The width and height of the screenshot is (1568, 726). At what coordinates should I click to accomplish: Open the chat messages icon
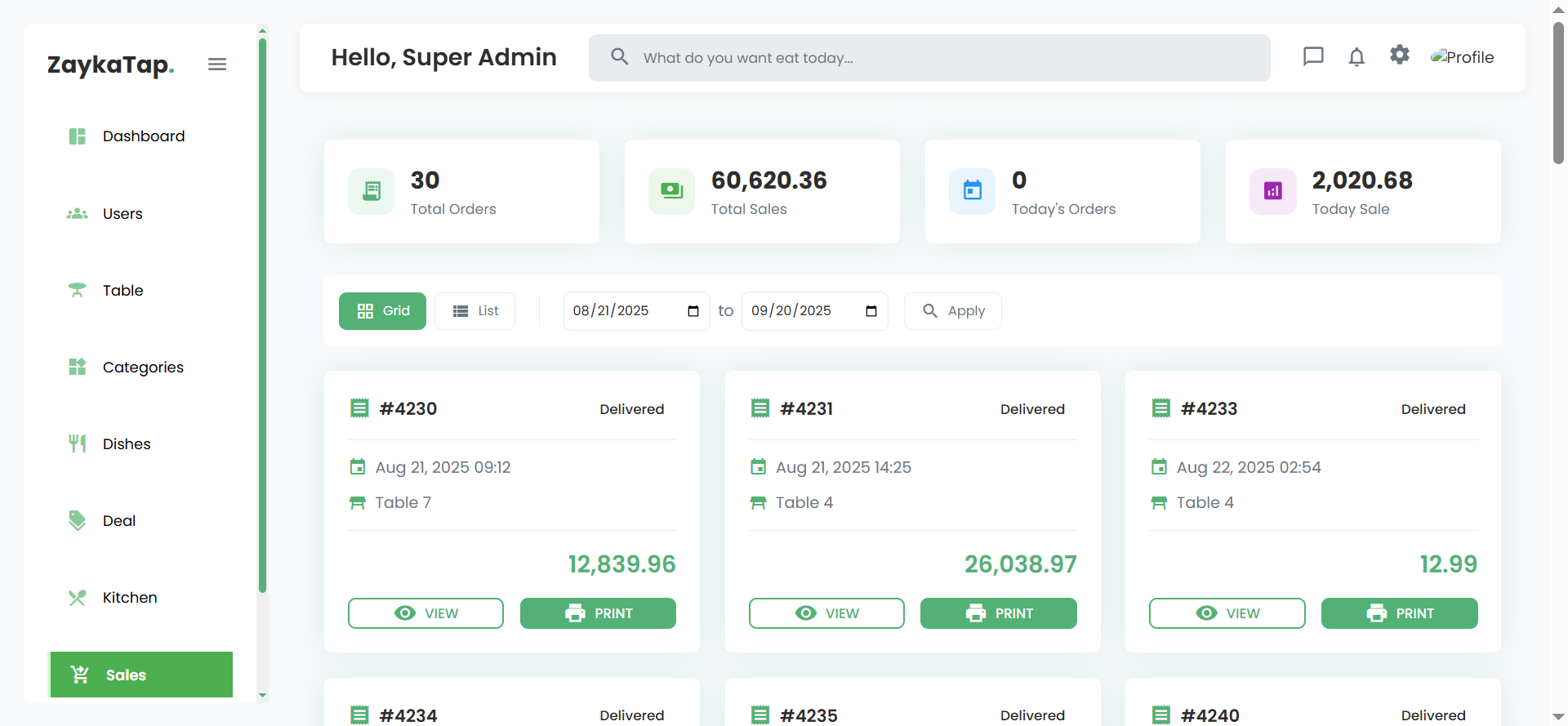(x=1313, y=56)
